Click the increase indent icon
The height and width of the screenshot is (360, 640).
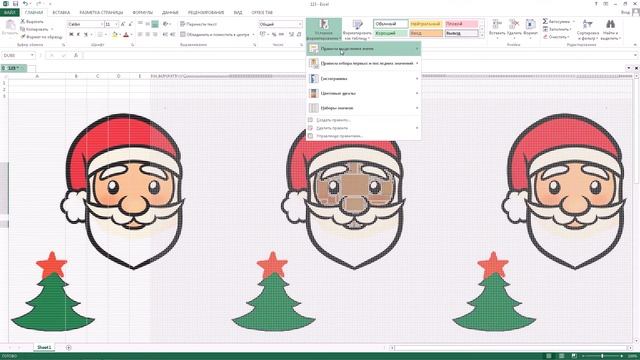[173, 35]
